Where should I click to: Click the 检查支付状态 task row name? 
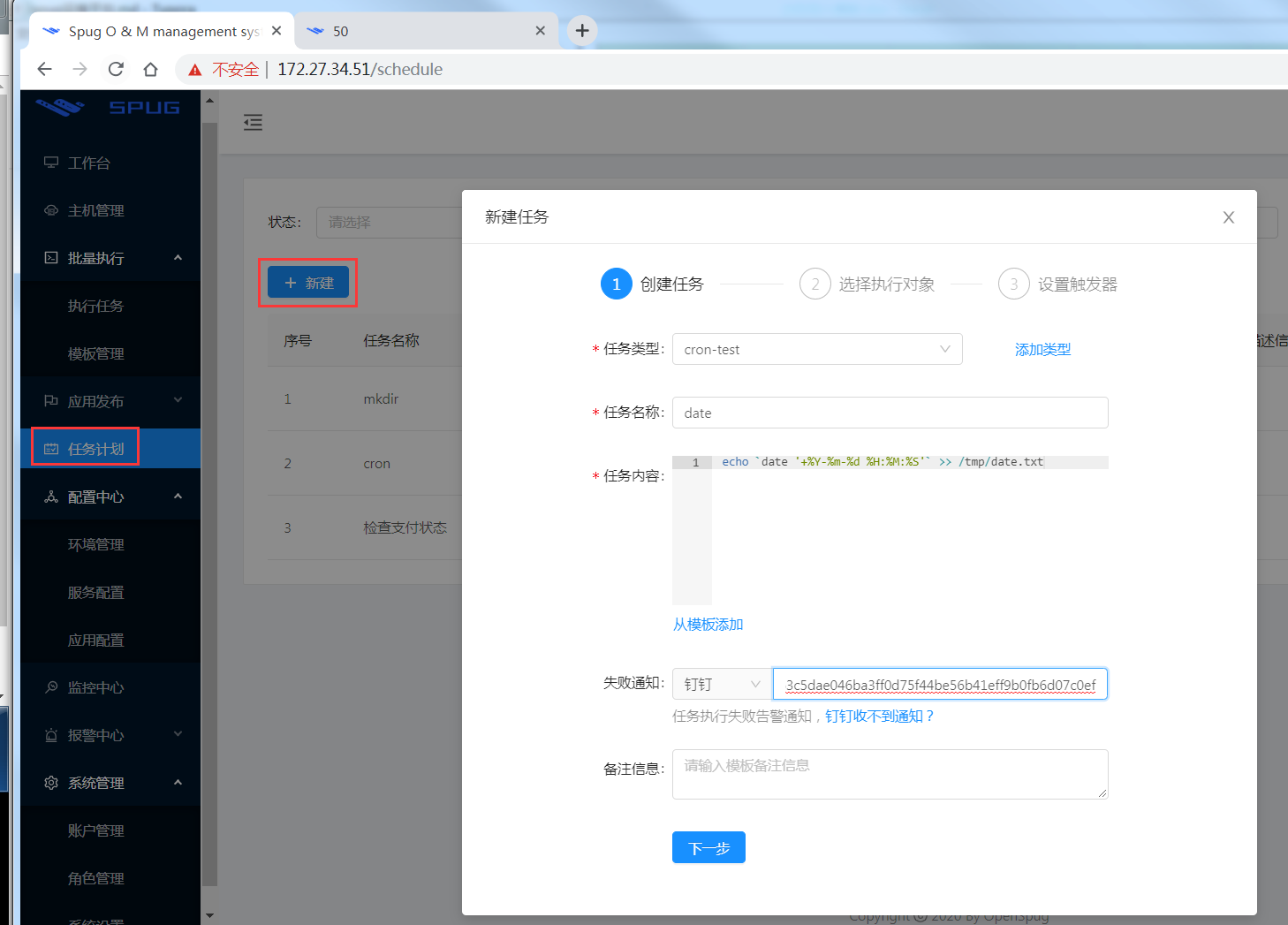tap(405, 527)
